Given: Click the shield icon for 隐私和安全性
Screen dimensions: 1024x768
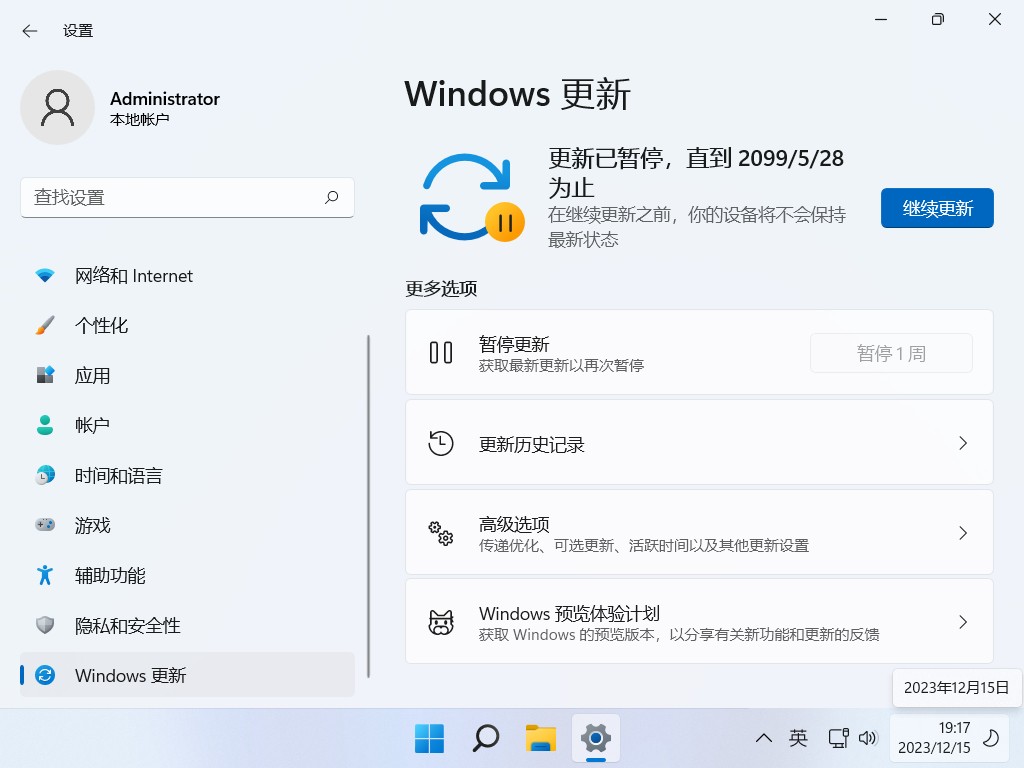Looking at the screenshot, I should [x=45, y=625].
